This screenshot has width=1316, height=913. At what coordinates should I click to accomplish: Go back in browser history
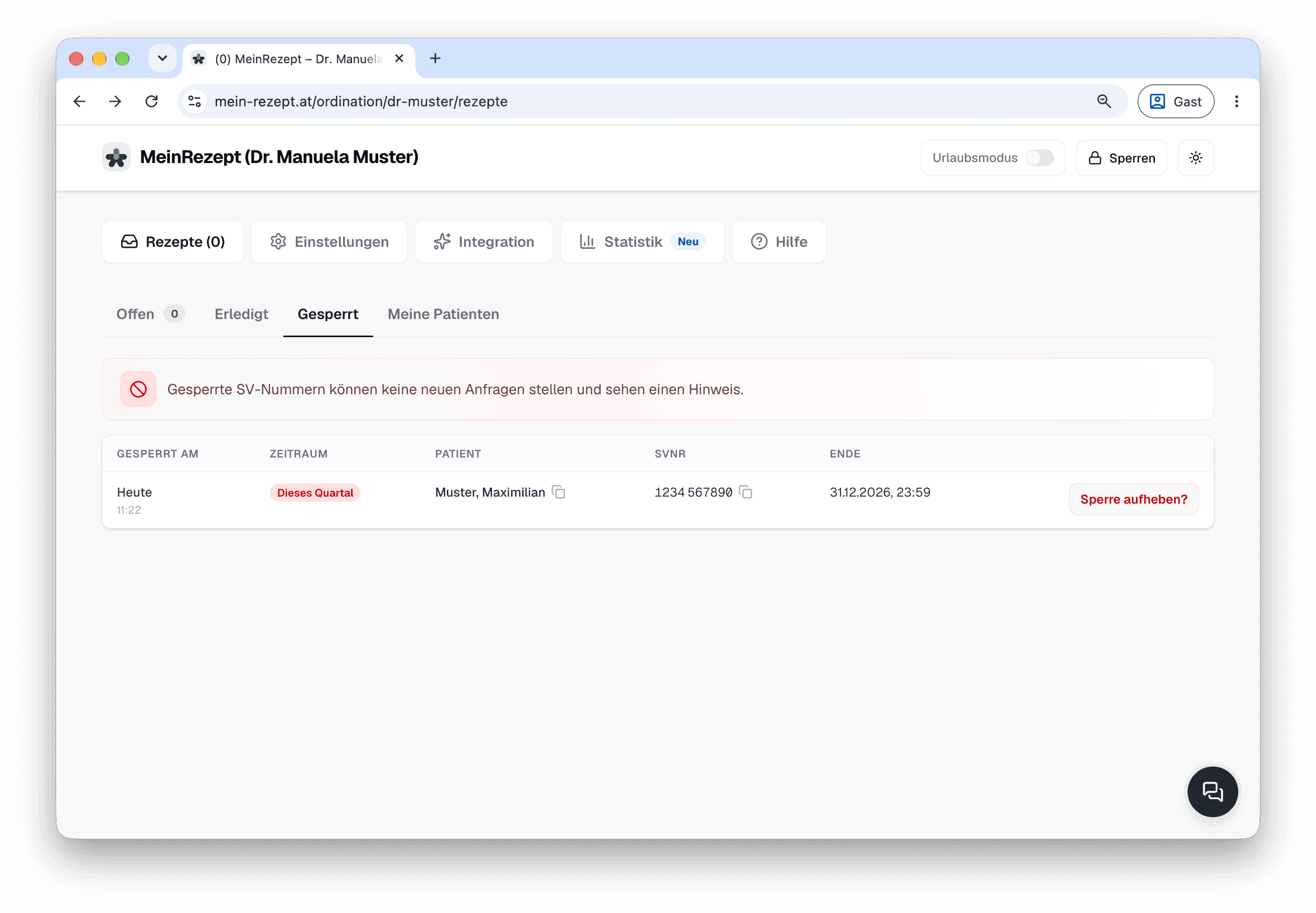(x=80, y=101)
